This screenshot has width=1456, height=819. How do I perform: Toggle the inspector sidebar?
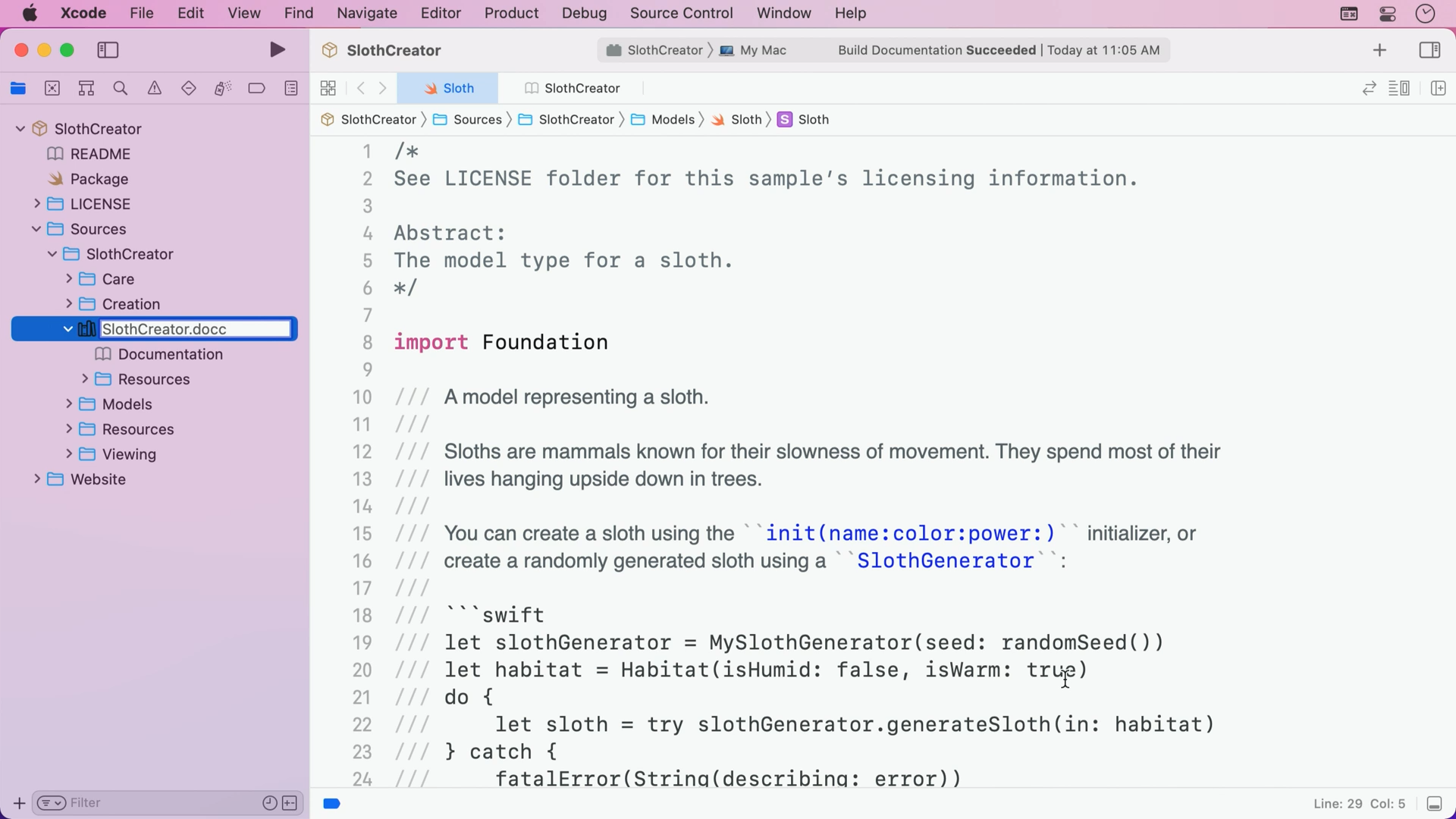coord(1429,50)
